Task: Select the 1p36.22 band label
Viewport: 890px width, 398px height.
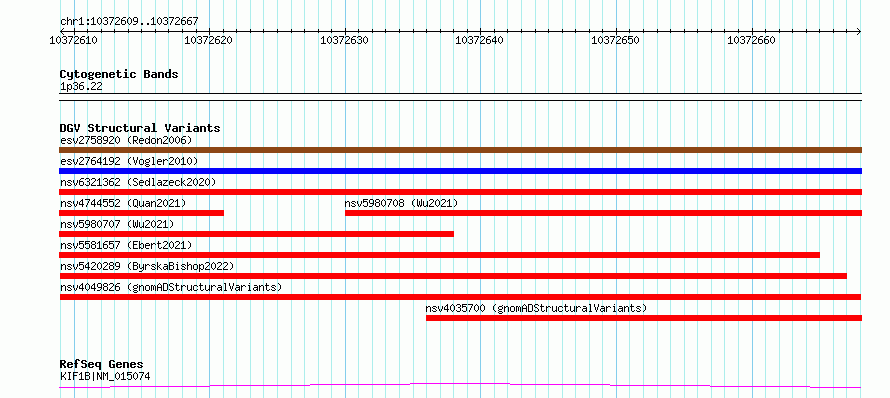Action: click(x=81, y=87)
